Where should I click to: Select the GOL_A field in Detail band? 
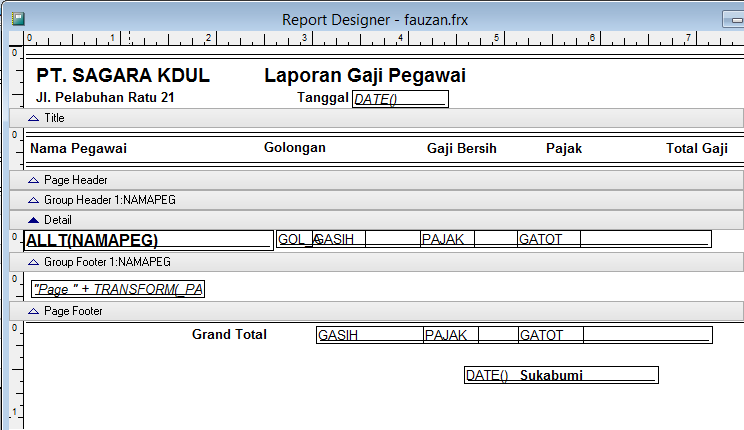coord(294,239)
